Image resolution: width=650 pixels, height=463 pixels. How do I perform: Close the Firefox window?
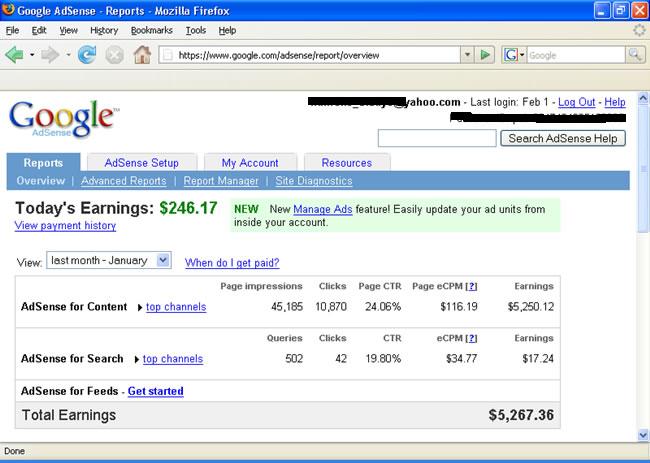point(640,10)
